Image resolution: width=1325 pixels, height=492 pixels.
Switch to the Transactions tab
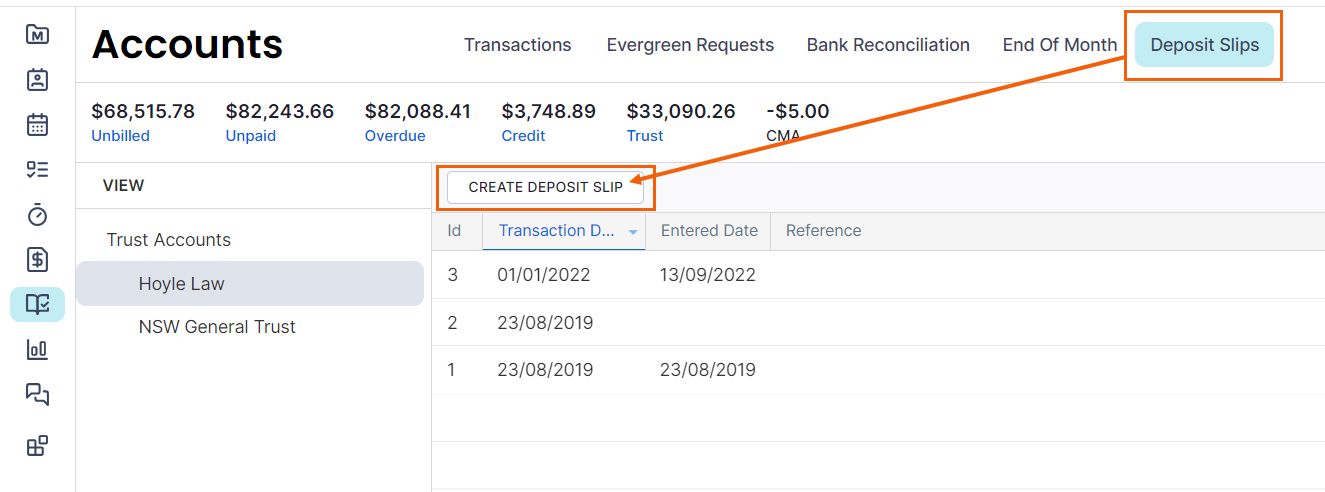(518, 45)
